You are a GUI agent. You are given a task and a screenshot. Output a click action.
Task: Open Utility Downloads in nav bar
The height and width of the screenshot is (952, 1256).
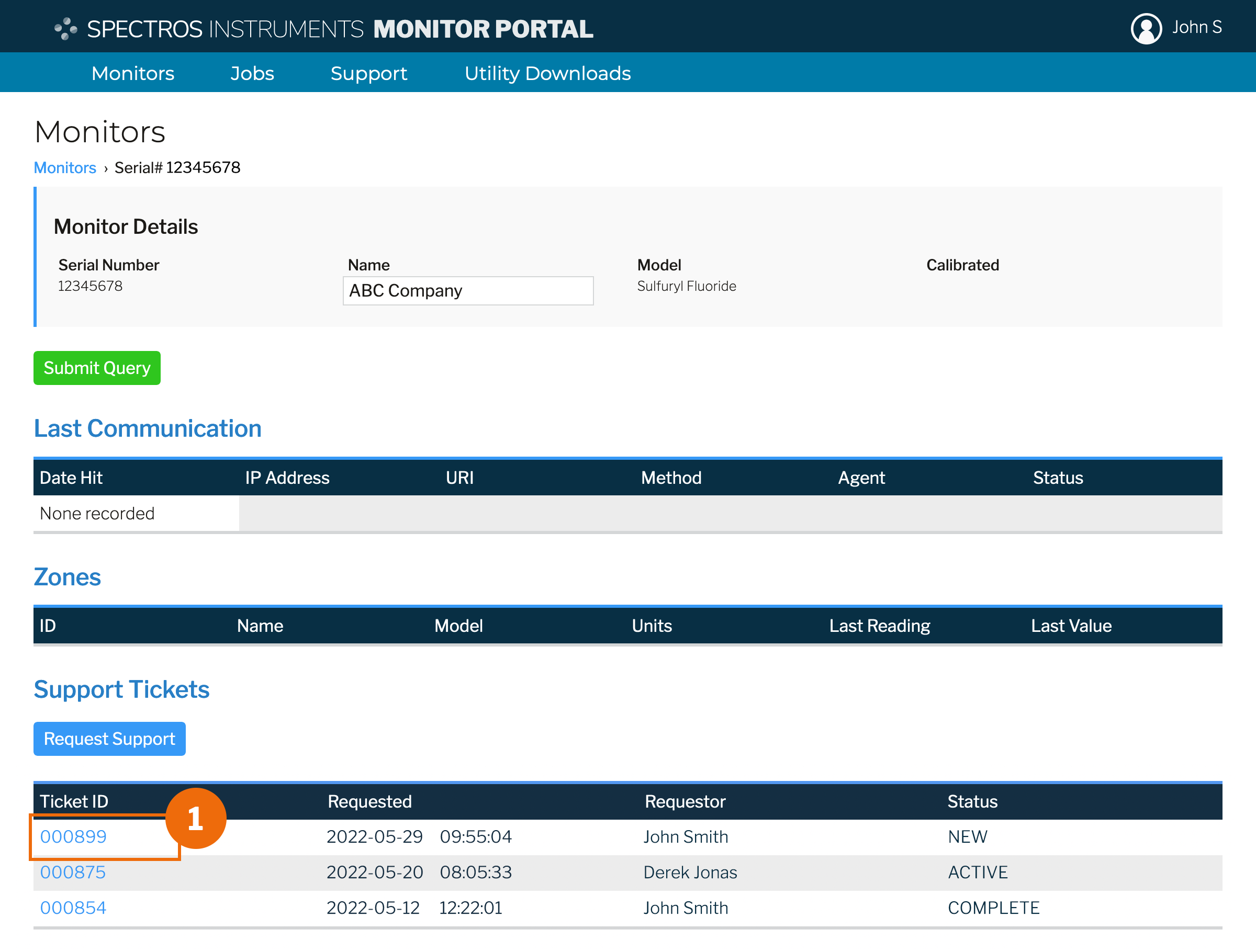point(547,73)
